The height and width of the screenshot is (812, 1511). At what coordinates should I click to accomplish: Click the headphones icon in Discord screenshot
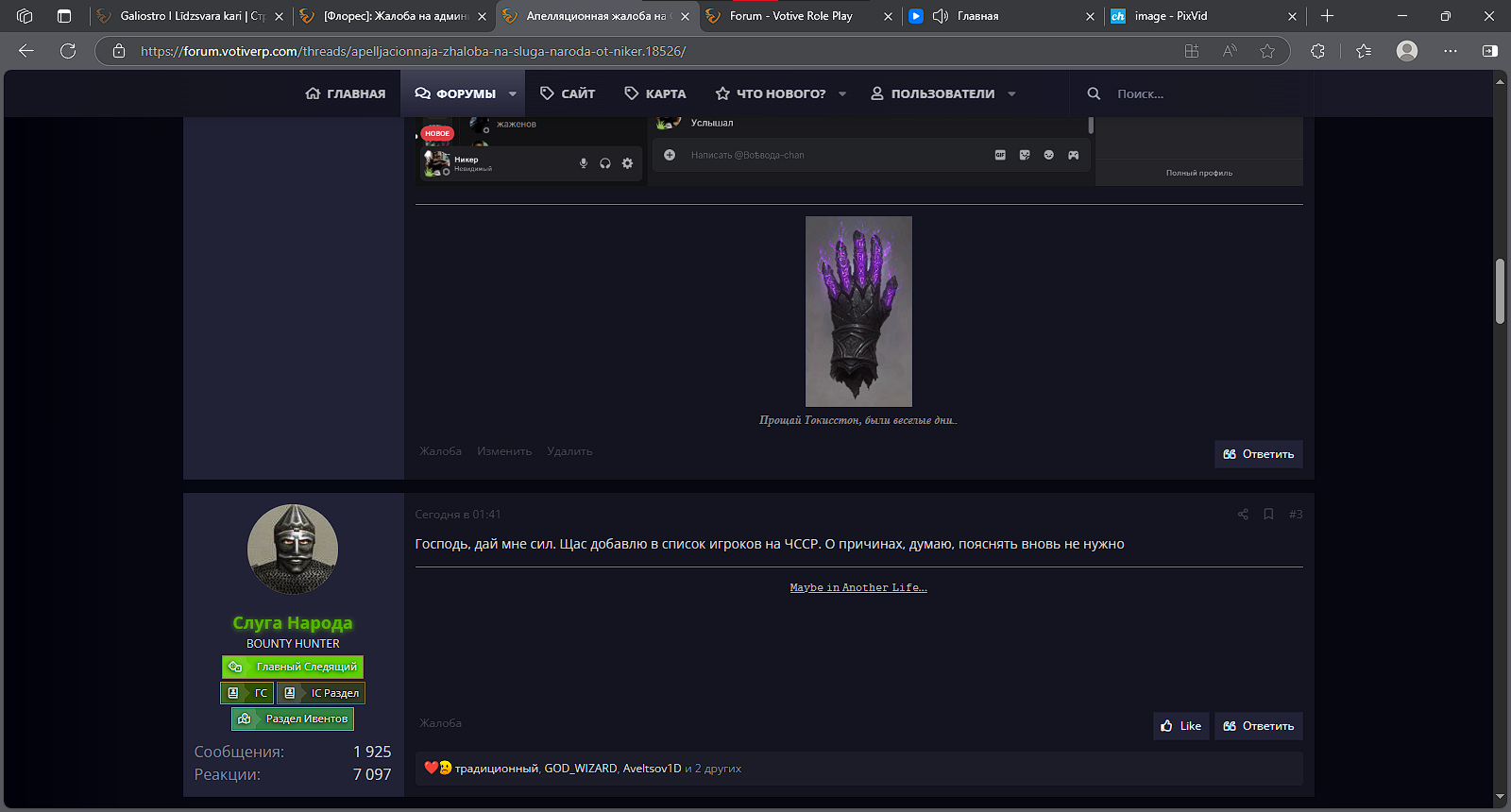[x=605, y=163]
